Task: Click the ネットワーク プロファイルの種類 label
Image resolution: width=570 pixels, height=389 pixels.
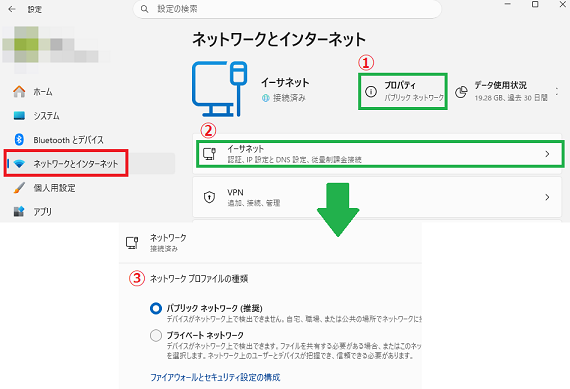Action: click(199, 279)
